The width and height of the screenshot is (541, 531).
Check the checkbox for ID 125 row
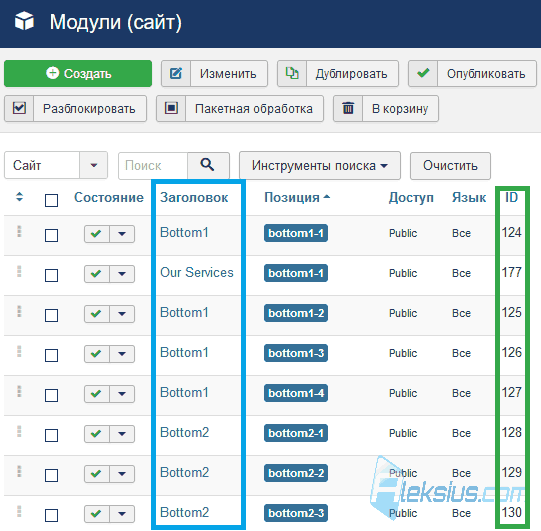coord(51,316)
